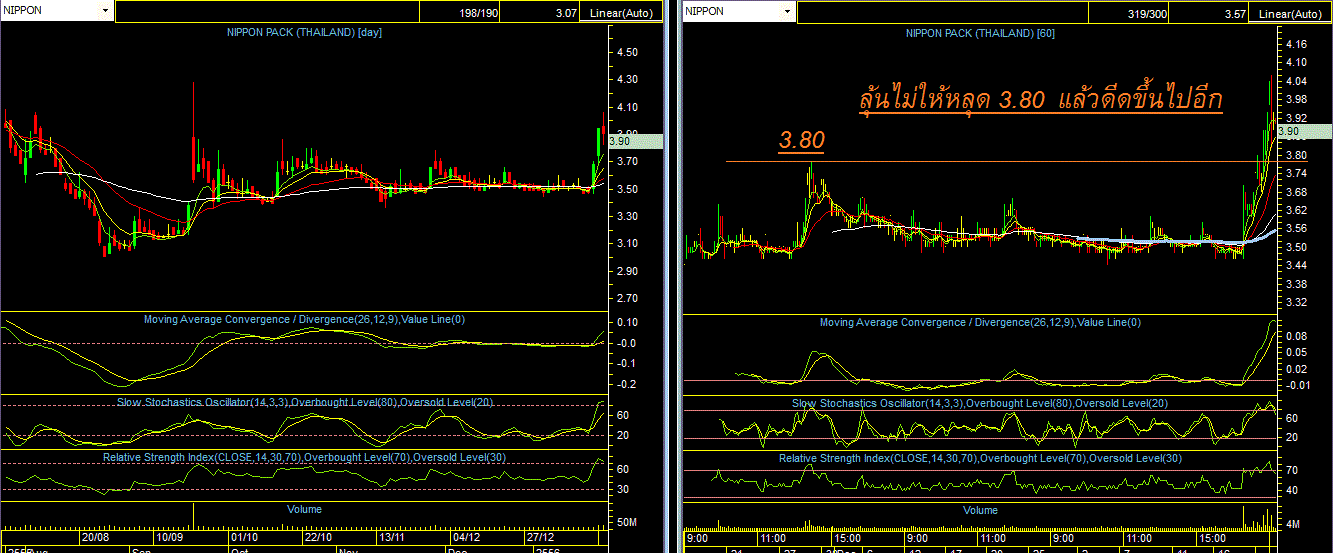
Task: Click the 04/12 date on day chart axis
Action: coord(465,537)
